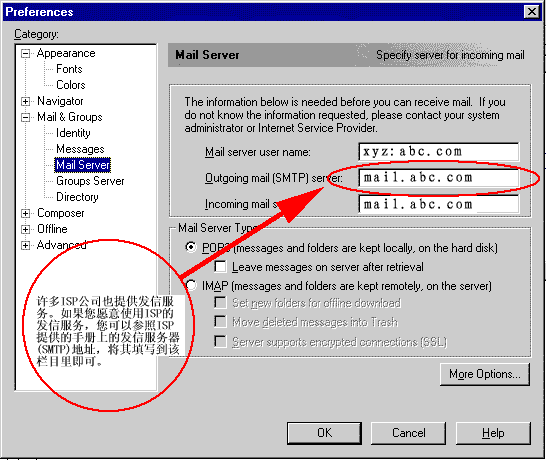Screen dimensions: 546x460
Task: Click the Outgoing mail SMTP server field
Action: [x=439, y=178]
